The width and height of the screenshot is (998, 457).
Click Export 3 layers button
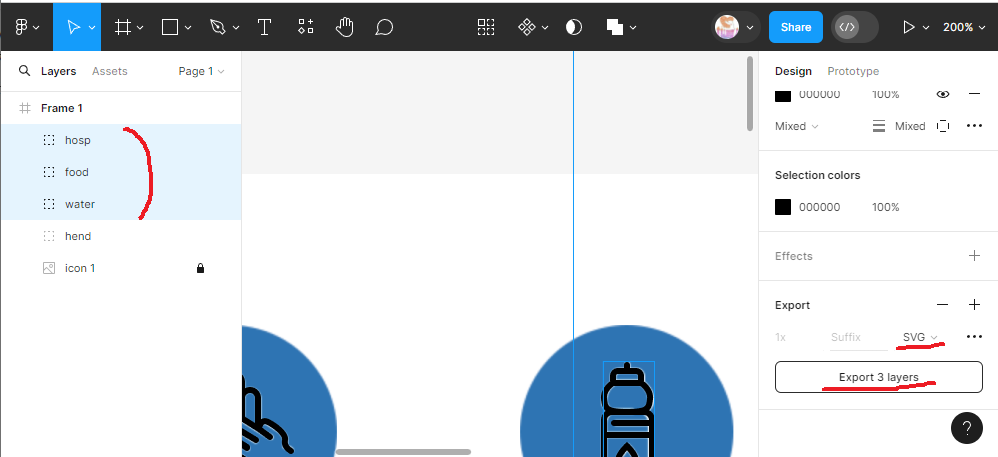coord(878,377)
